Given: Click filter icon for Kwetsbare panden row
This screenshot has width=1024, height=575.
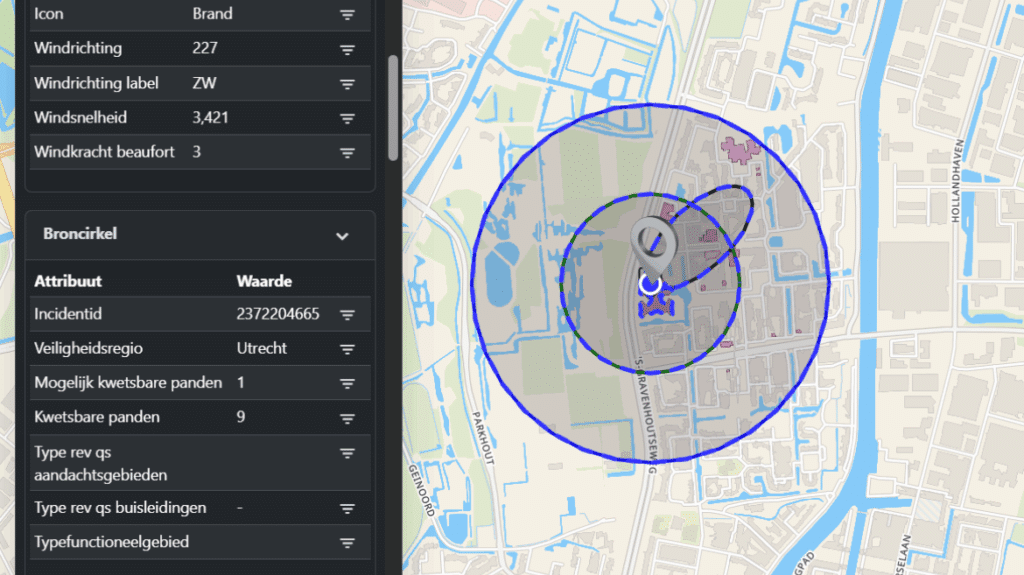Looking at the screenshot, I should click(x=347, y=417).
